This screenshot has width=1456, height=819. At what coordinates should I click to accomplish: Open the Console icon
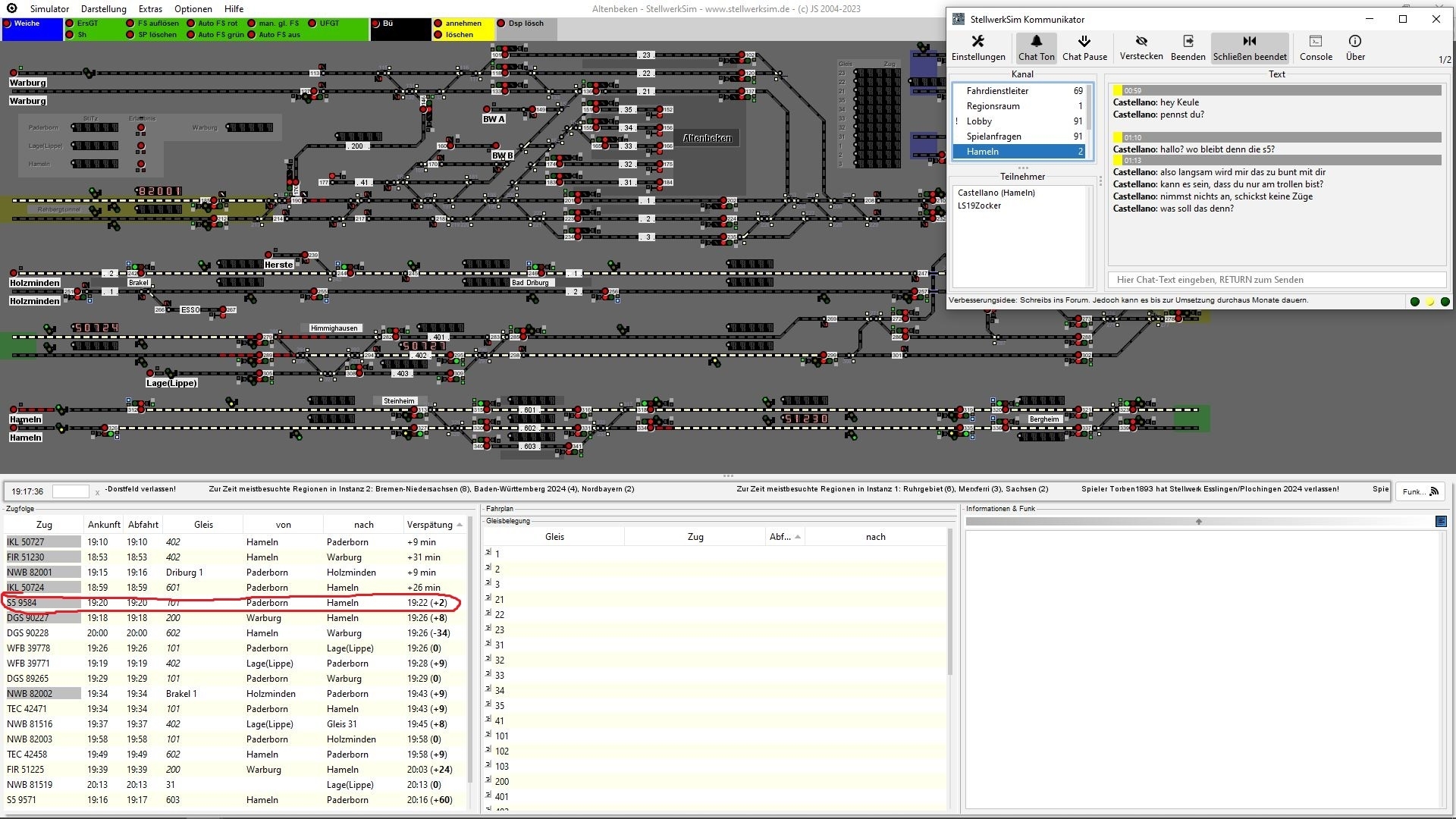1315,47
